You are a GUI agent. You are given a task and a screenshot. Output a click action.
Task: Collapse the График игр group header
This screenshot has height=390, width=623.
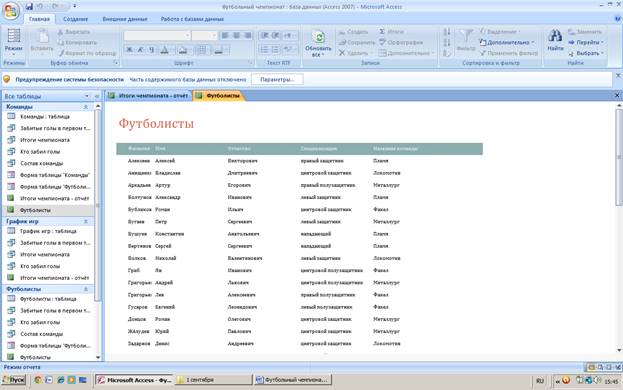(85, 221)
